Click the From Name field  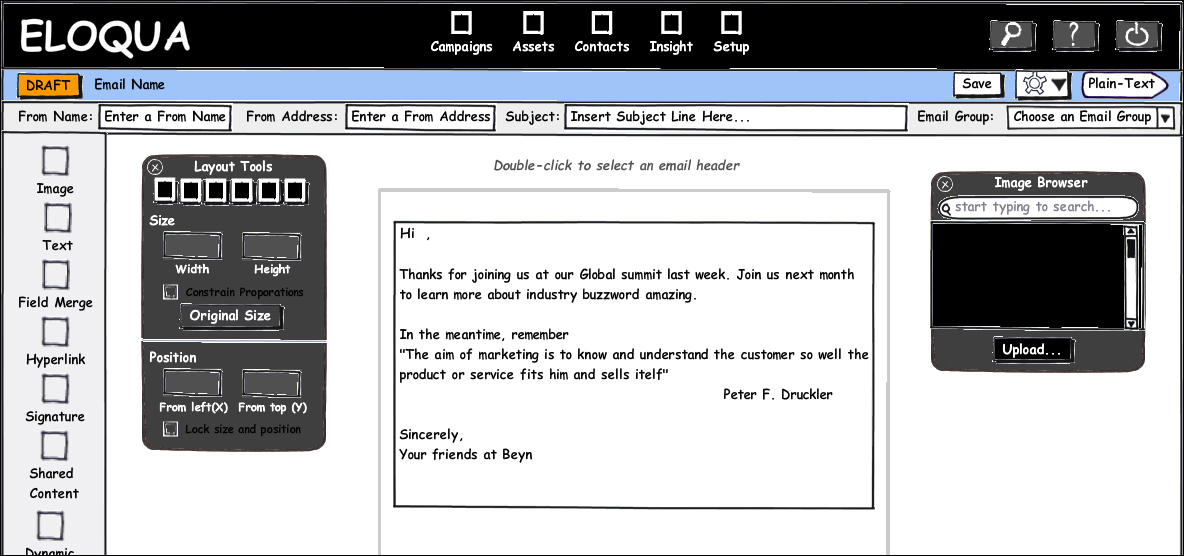[165, 117]
